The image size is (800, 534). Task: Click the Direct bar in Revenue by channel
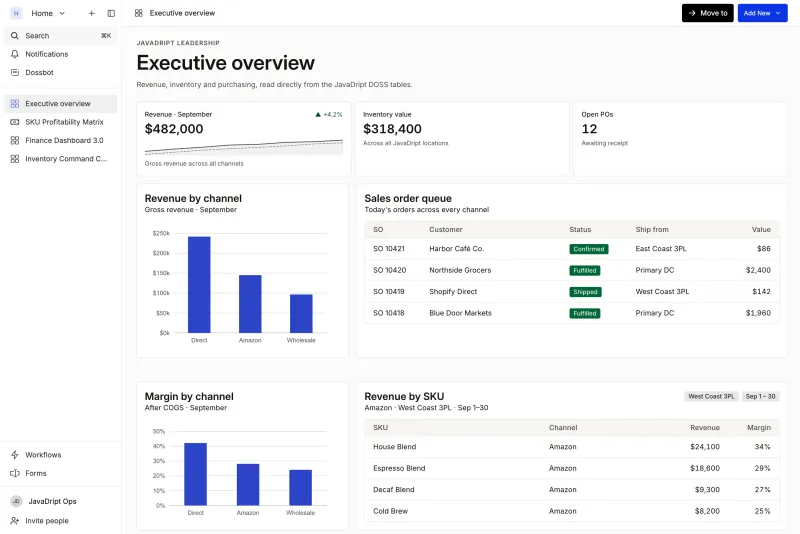[199, 285]
